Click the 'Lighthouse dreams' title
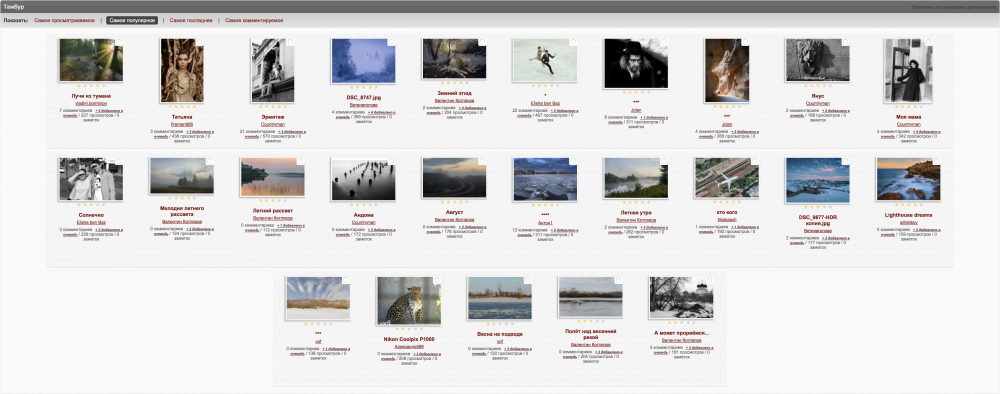 (908, 215)
